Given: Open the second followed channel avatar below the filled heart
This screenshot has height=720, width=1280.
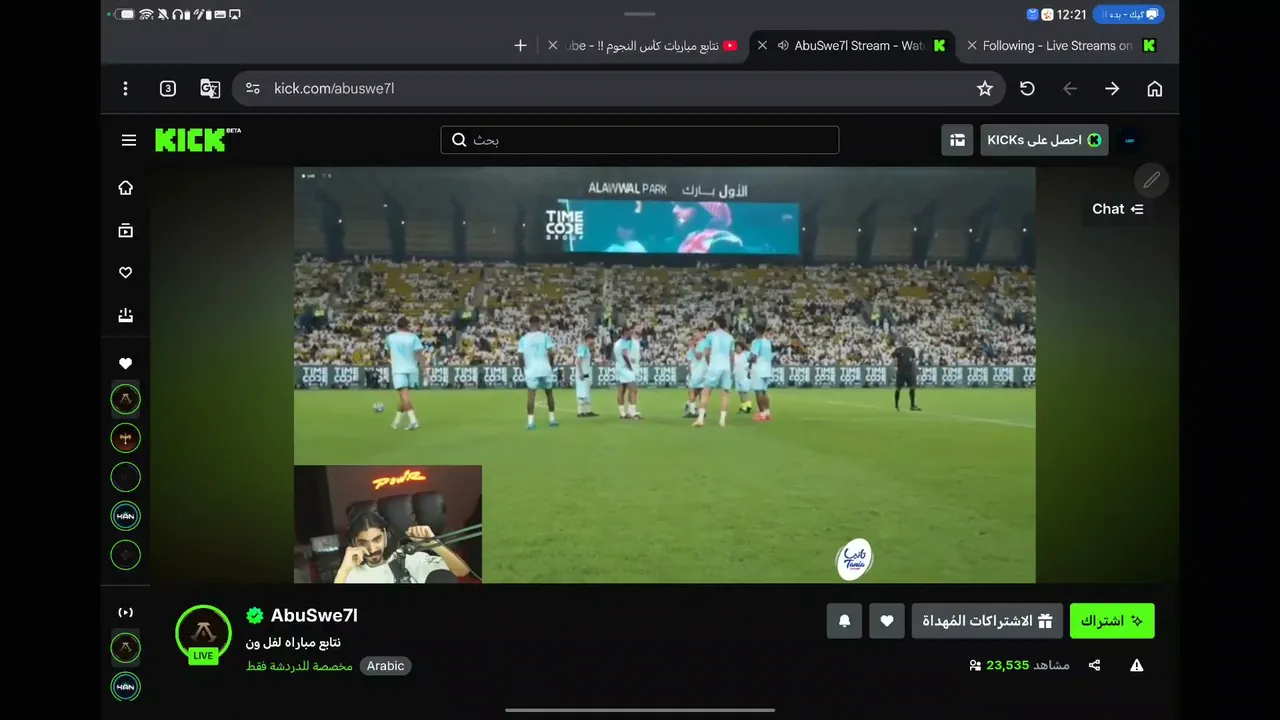Looking at the screenshot, I should (125, 438).
